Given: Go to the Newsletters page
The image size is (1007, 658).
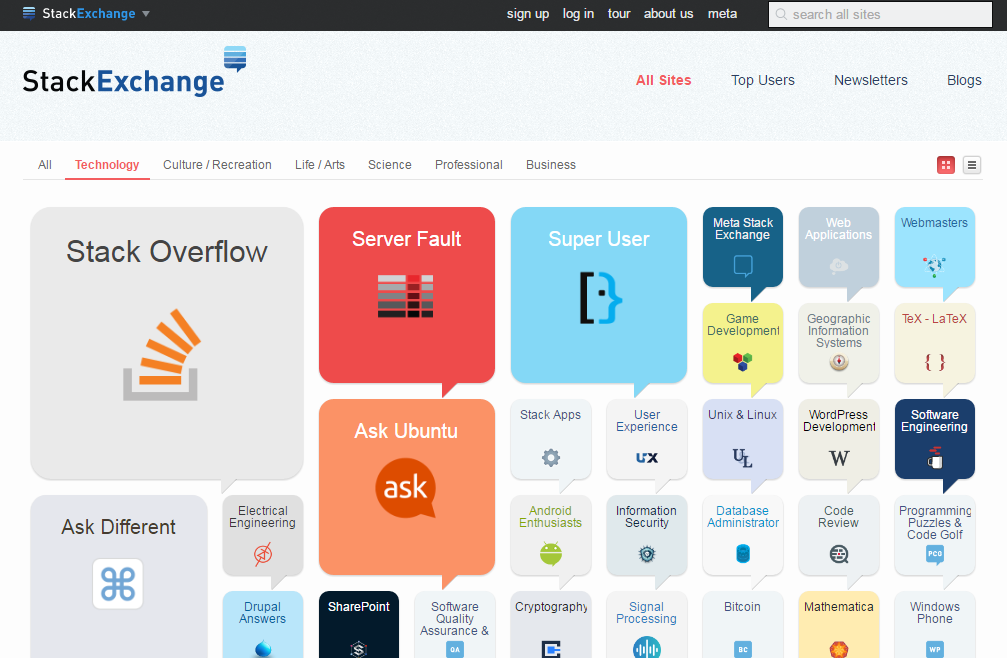Looking at the screenshot, I should point(870,80).
